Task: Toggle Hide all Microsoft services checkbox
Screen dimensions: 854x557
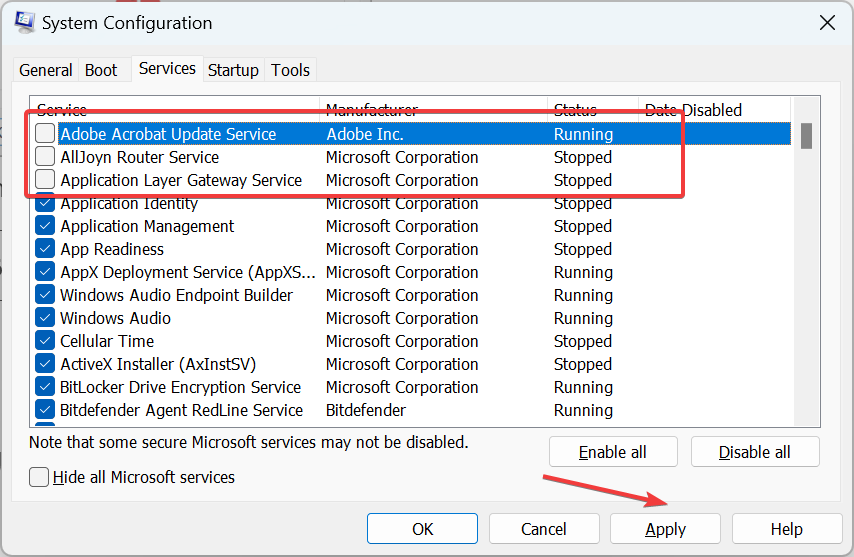Action: pyautogui.click(x=39, y=477)
